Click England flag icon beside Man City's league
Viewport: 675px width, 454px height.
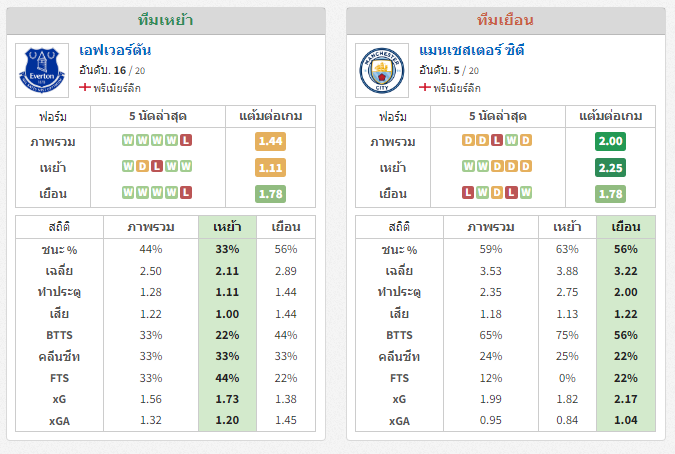425,87
